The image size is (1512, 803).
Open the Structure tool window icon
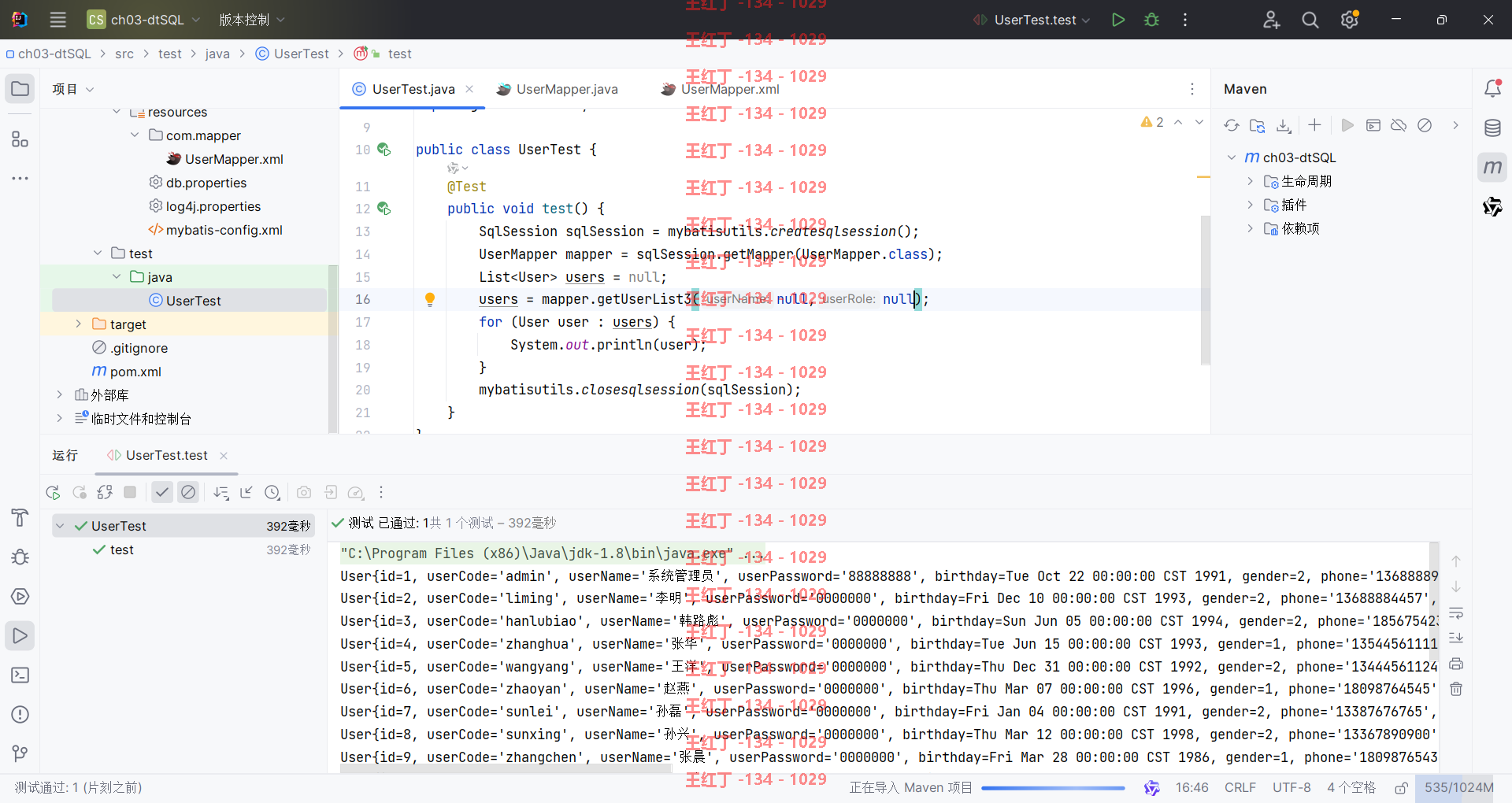click(x=20, y=139)
